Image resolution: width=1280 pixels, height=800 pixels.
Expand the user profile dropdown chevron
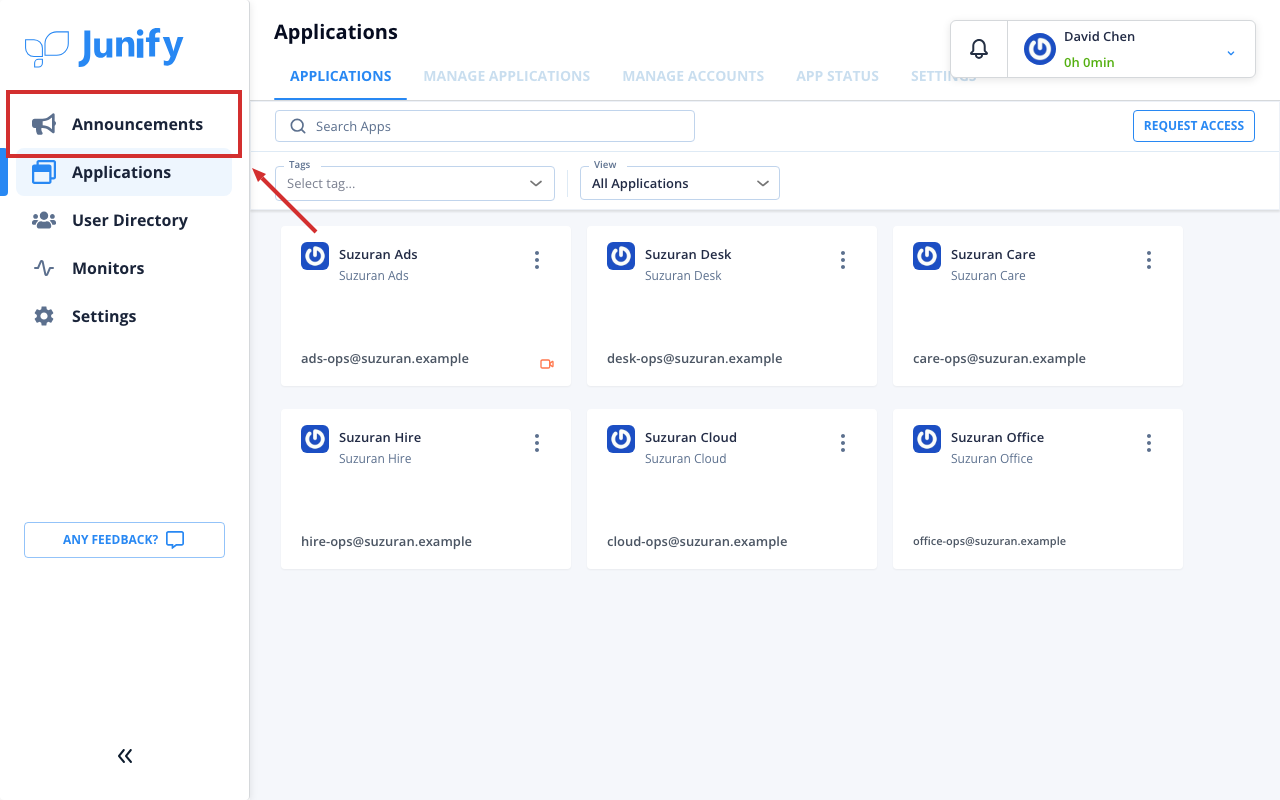(1231, 53)
